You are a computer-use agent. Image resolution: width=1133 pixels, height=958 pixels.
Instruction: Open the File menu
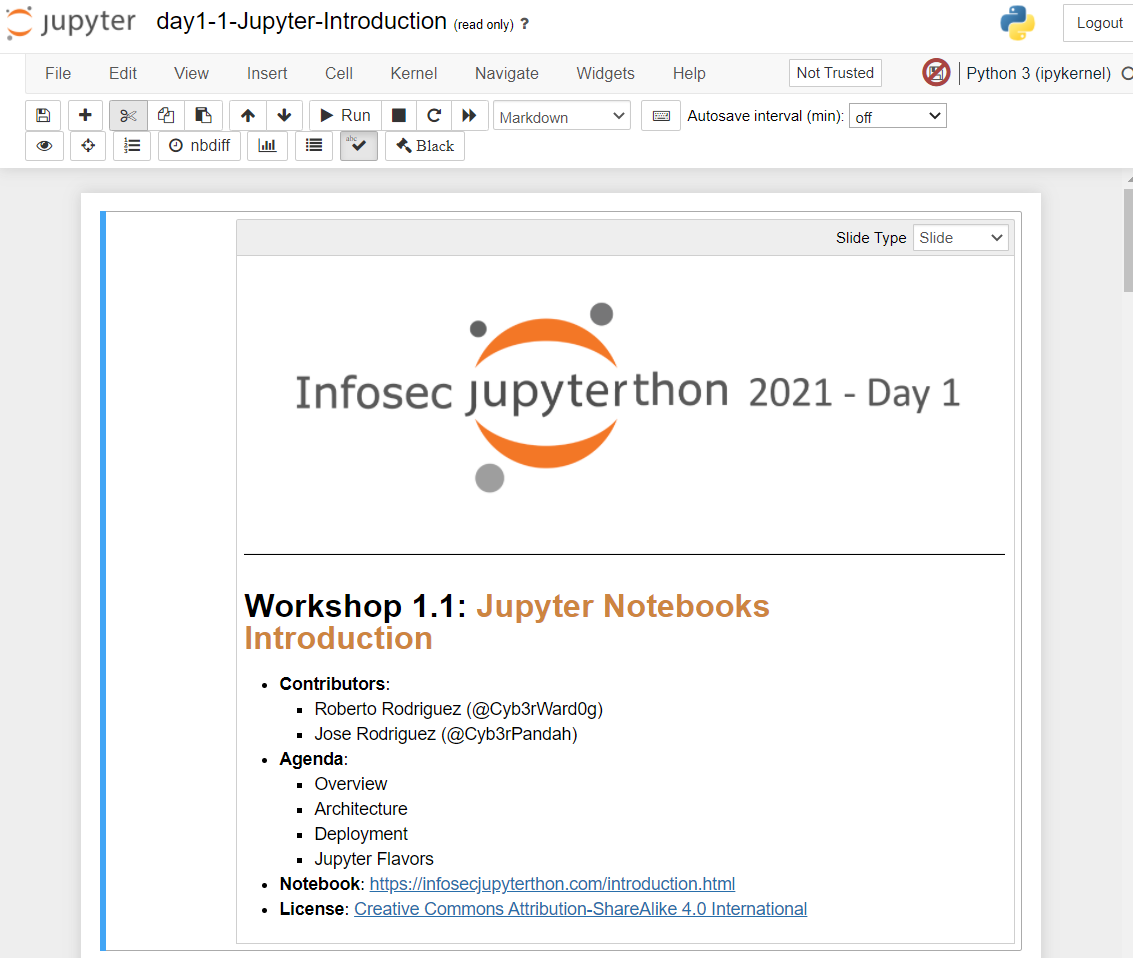coord(58,74)
